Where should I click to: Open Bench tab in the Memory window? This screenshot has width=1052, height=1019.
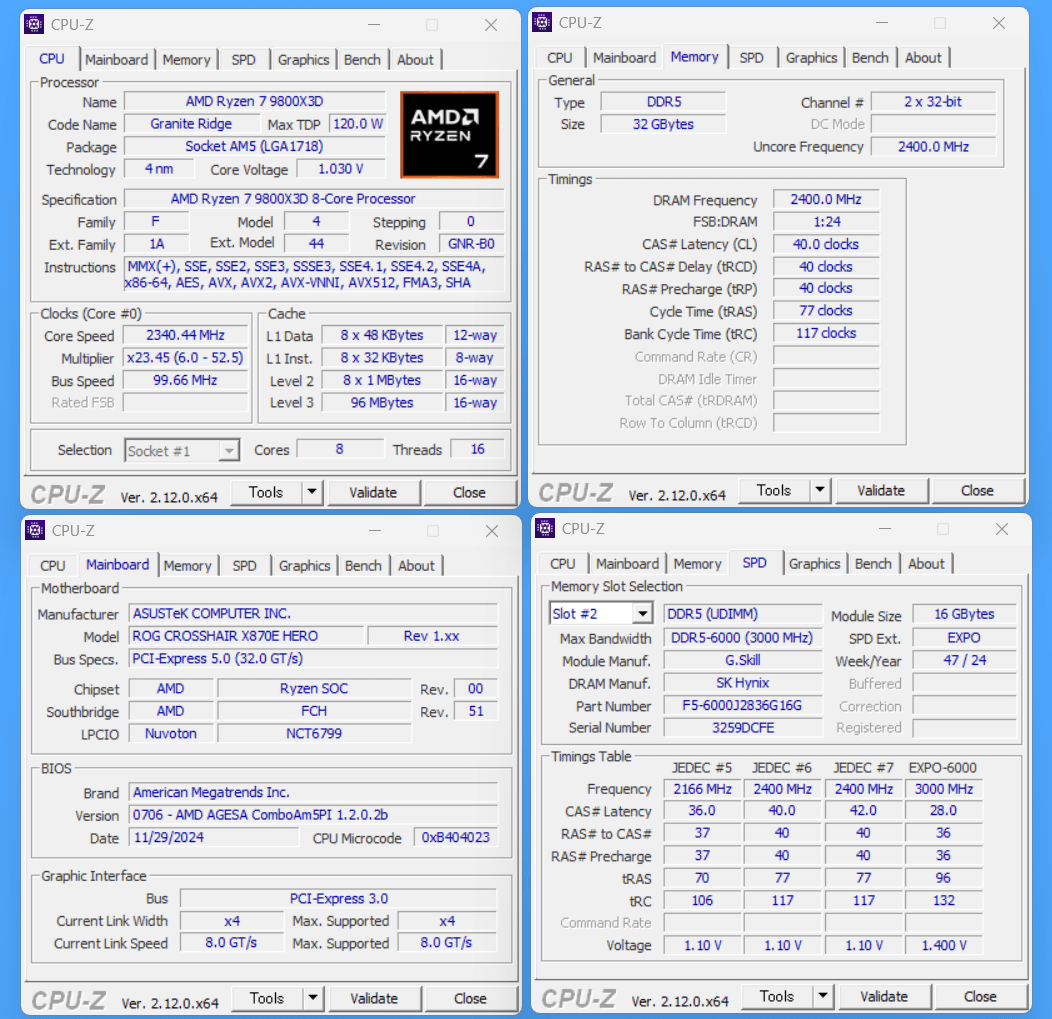870,57
